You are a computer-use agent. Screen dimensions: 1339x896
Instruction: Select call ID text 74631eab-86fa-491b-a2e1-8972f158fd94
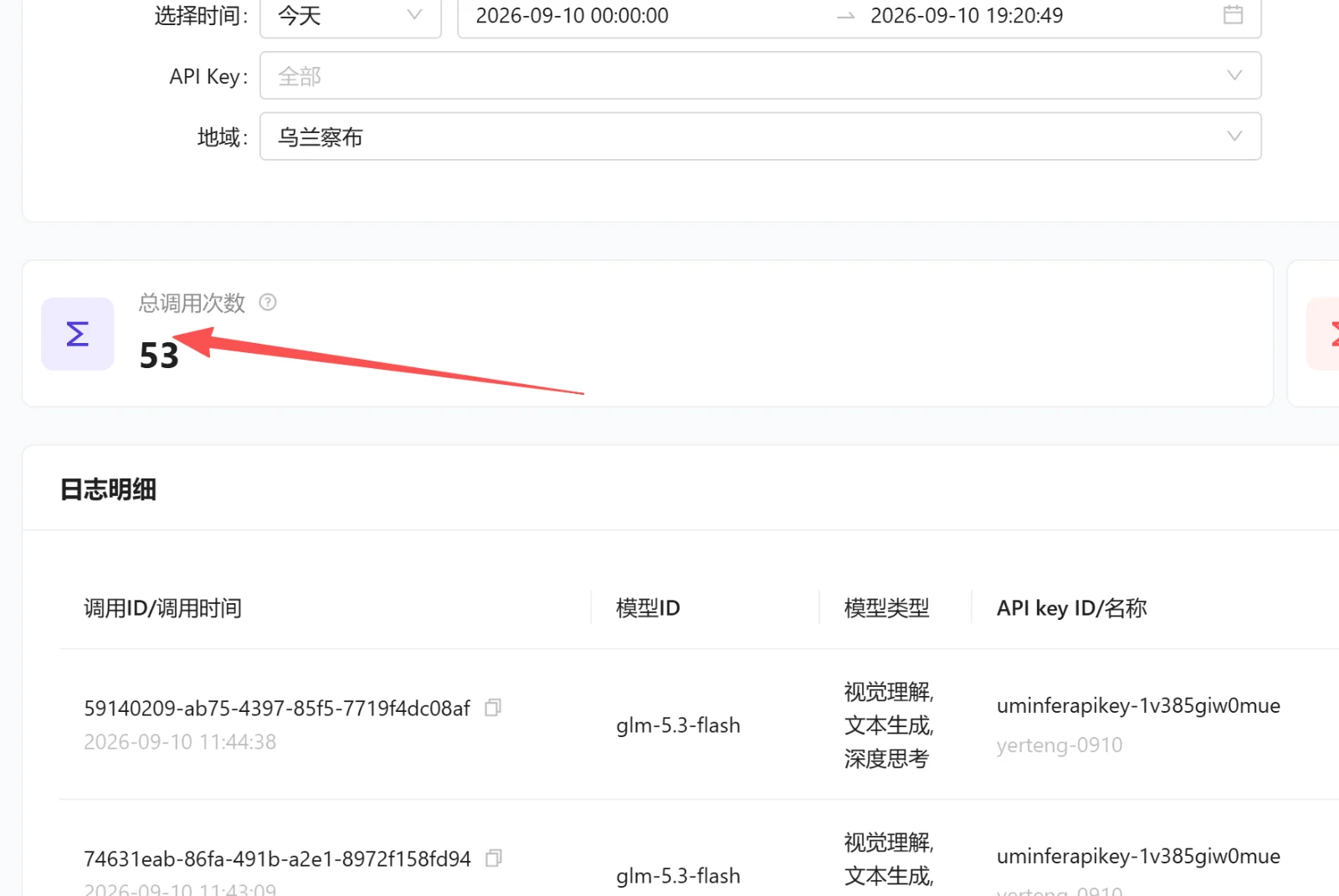click(x=277, y=859)
